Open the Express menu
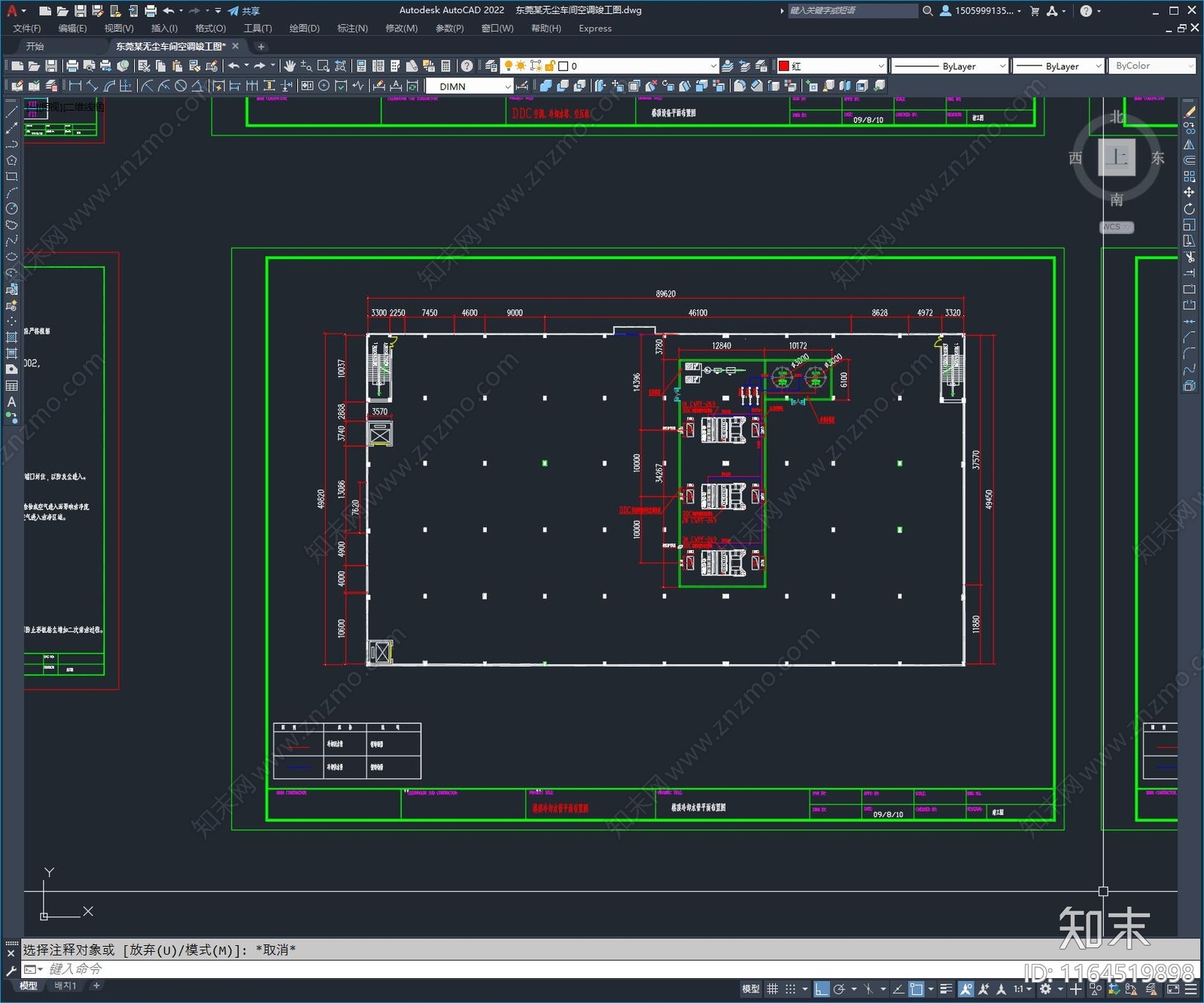This screenshot has width=1204, height=1003. click(x=595, y=29)
